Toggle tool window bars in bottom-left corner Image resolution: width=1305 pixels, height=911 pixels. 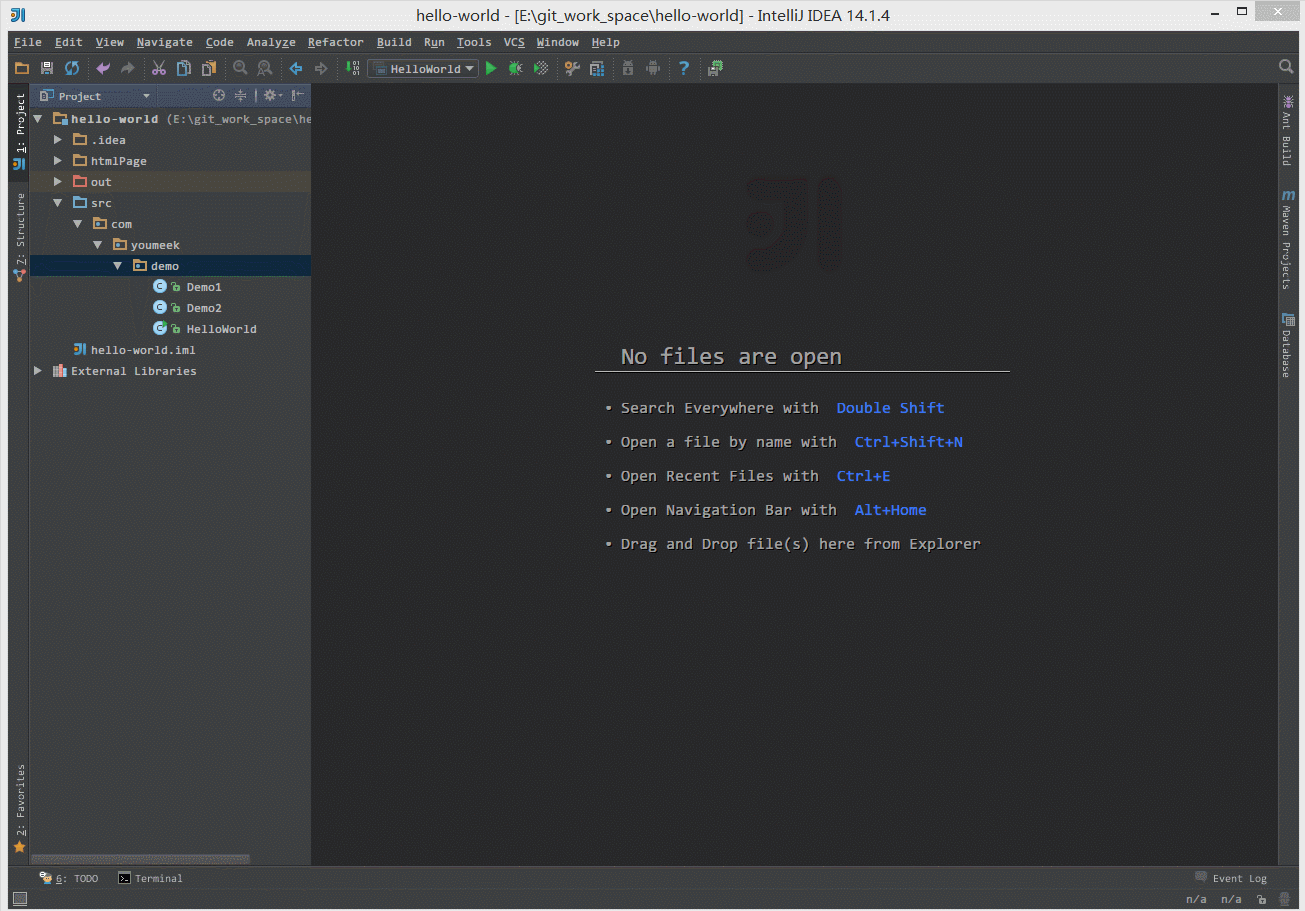(x=19, y=898)
